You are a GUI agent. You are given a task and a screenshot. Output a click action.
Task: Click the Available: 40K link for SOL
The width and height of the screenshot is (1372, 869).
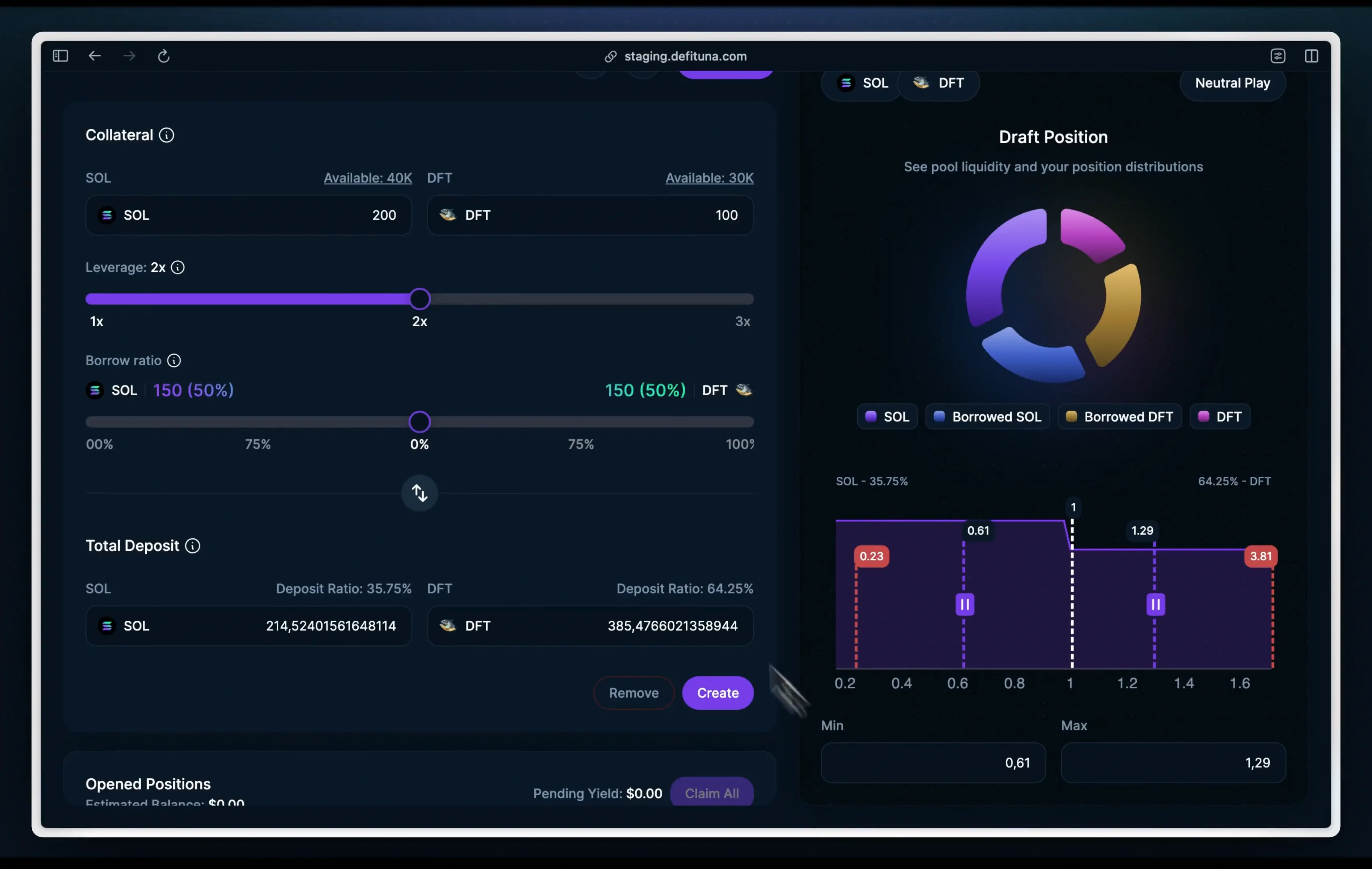coord(368,178)
